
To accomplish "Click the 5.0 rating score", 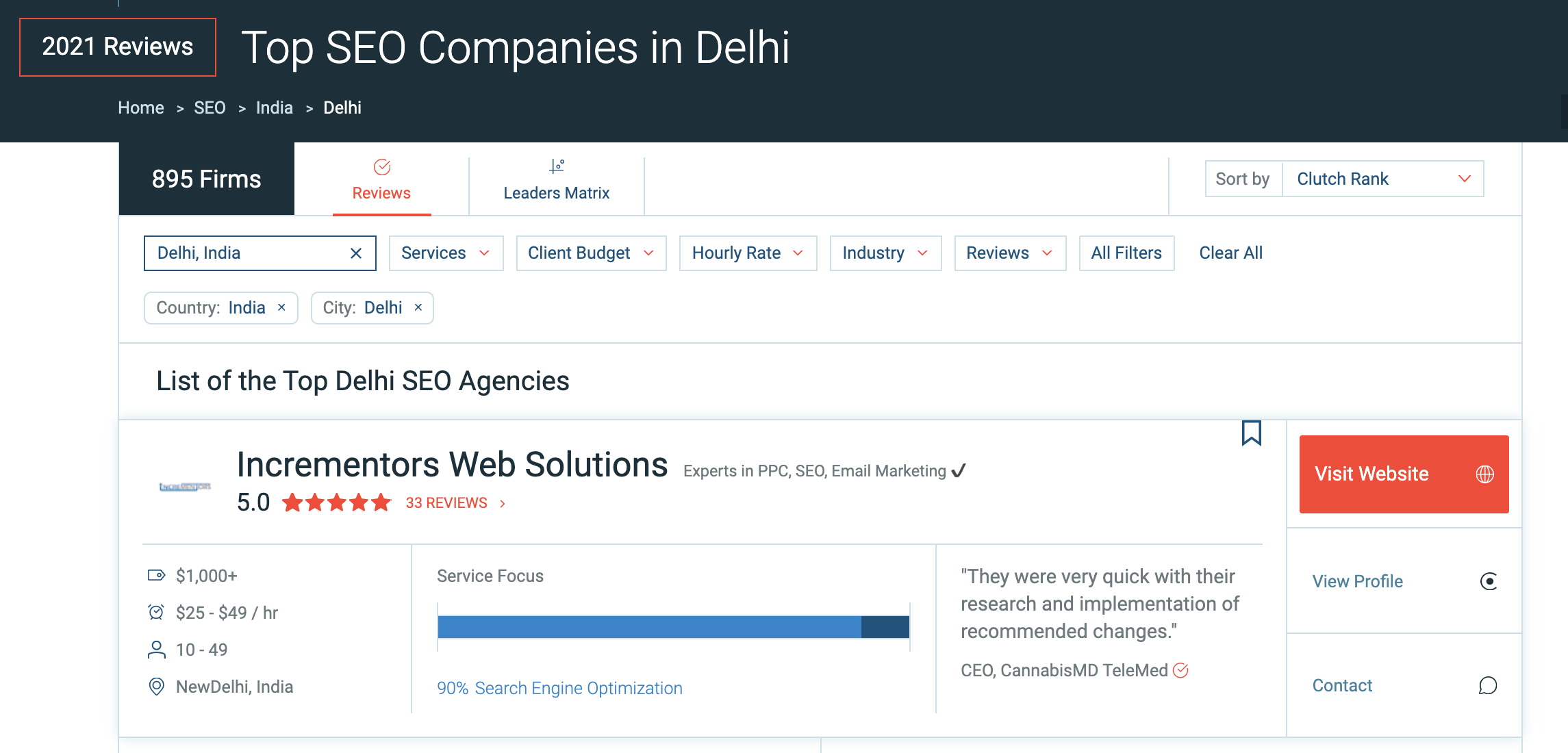I will 253,502.
